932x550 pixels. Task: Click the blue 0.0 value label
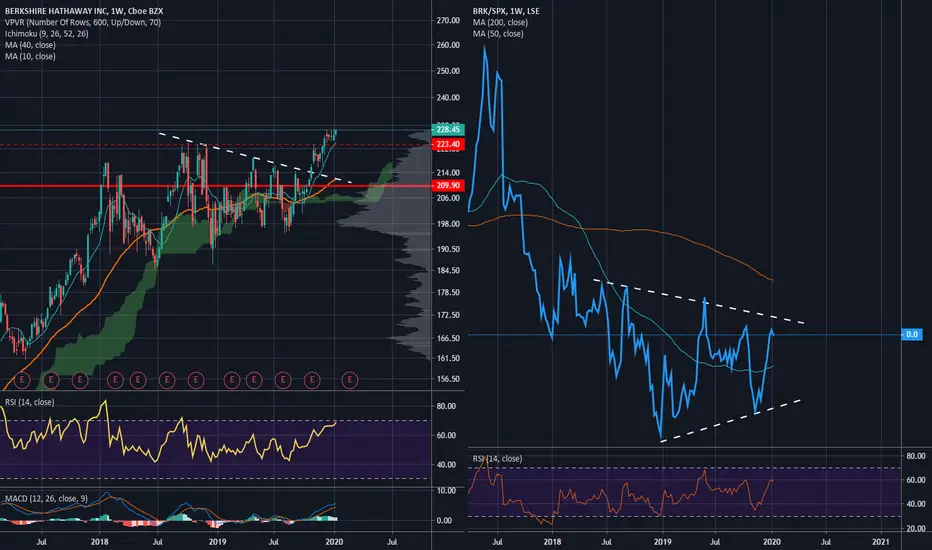pyautogui.click(x=912, y=334)
